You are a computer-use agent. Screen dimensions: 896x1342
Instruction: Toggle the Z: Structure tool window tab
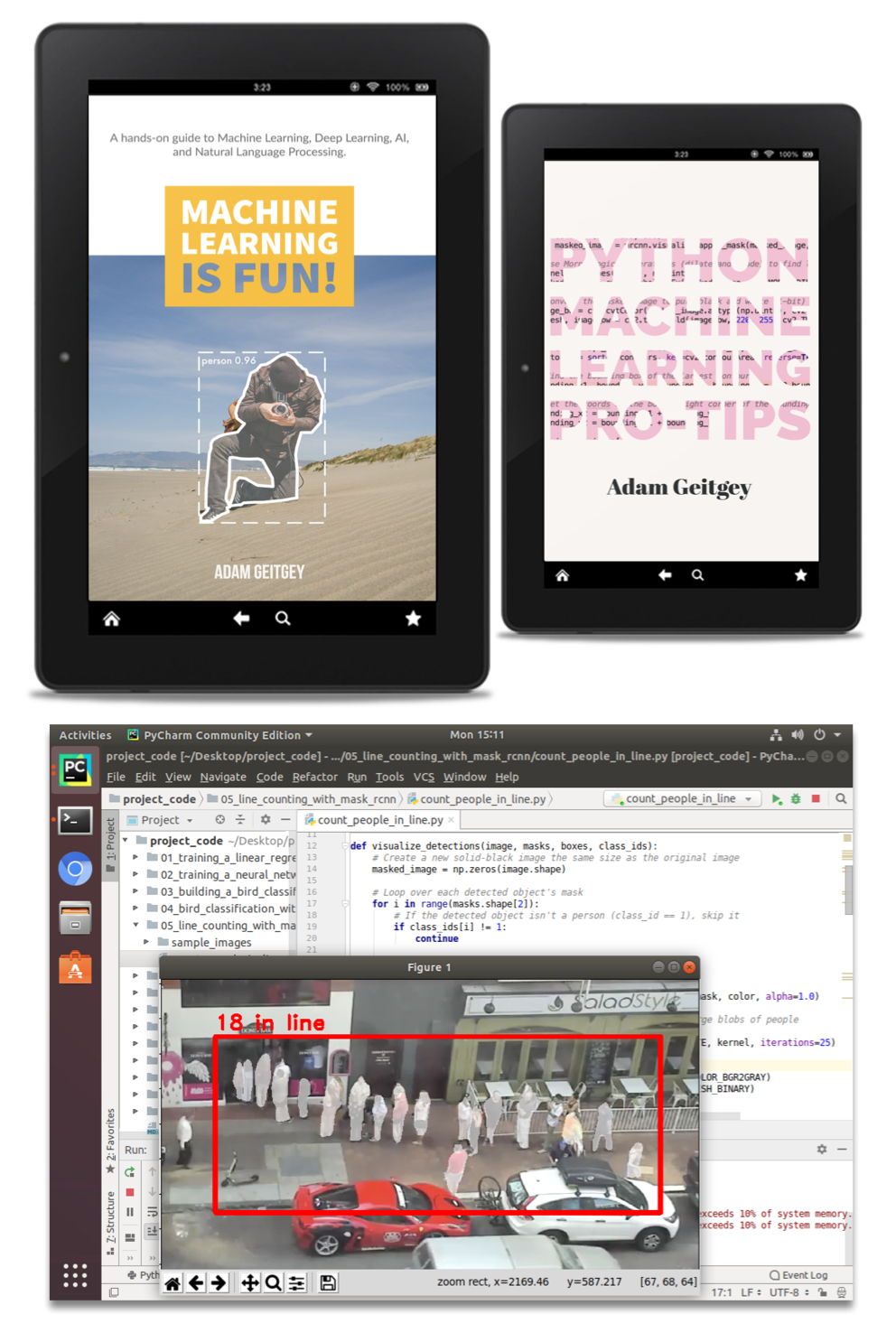tap(110, 1223)
